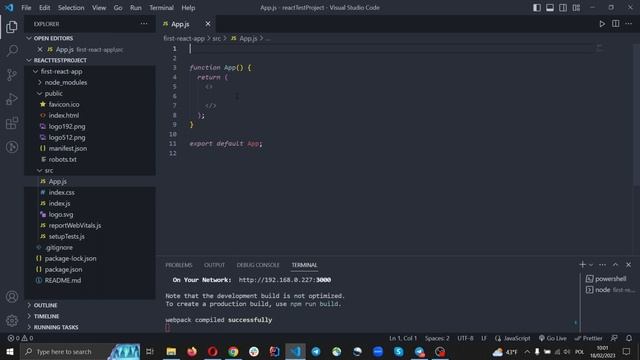
Task: Start Go Live server from status bar
Action: tap(553, 338)
